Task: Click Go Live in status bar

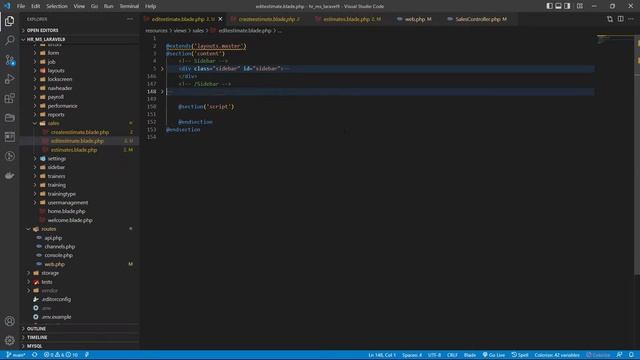Action: pyautogui.click(x=494, y=355)
